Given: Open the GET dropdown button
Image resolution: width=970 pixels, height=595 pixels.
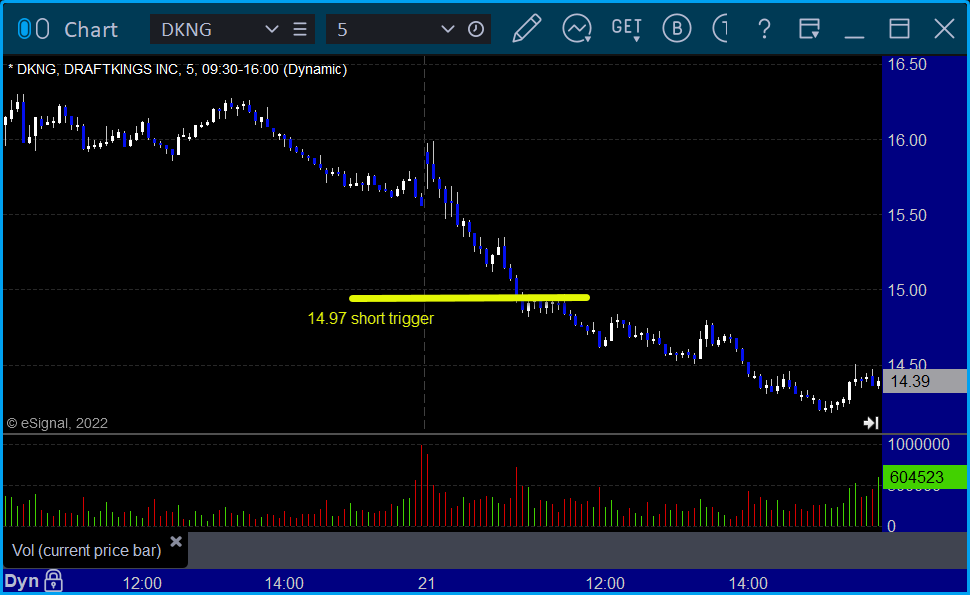Looking at the screenshot, I should (x=627, y=29).
